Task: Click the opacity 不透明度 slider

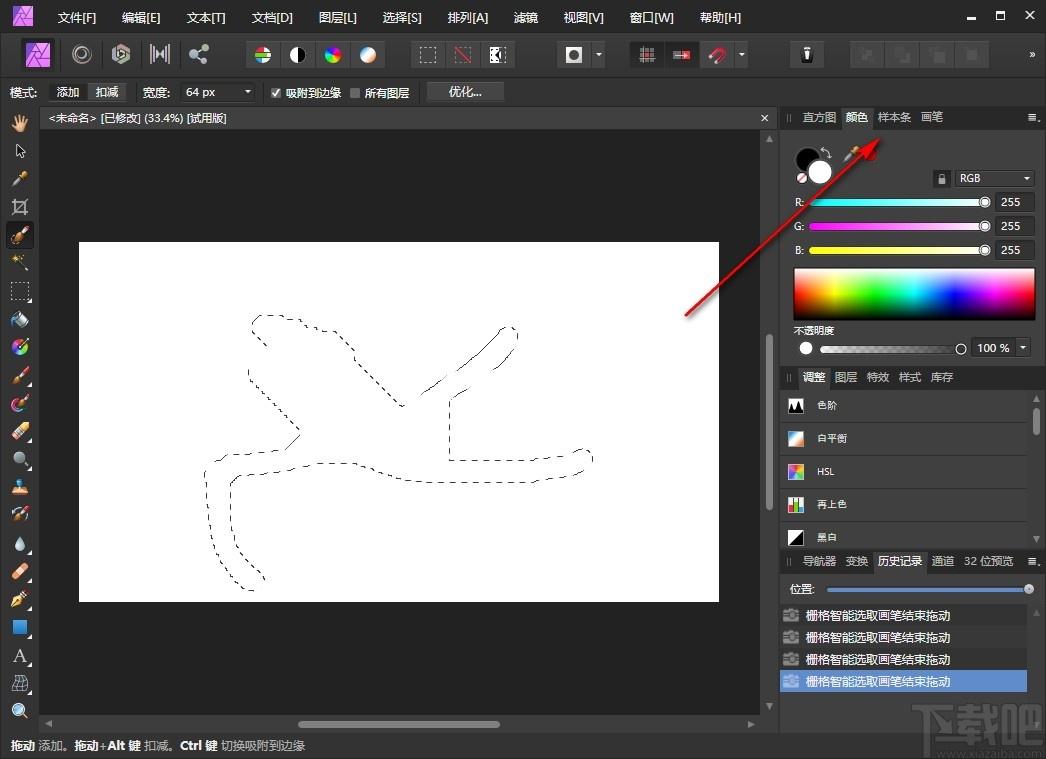Action: click(x=893, y=349)
